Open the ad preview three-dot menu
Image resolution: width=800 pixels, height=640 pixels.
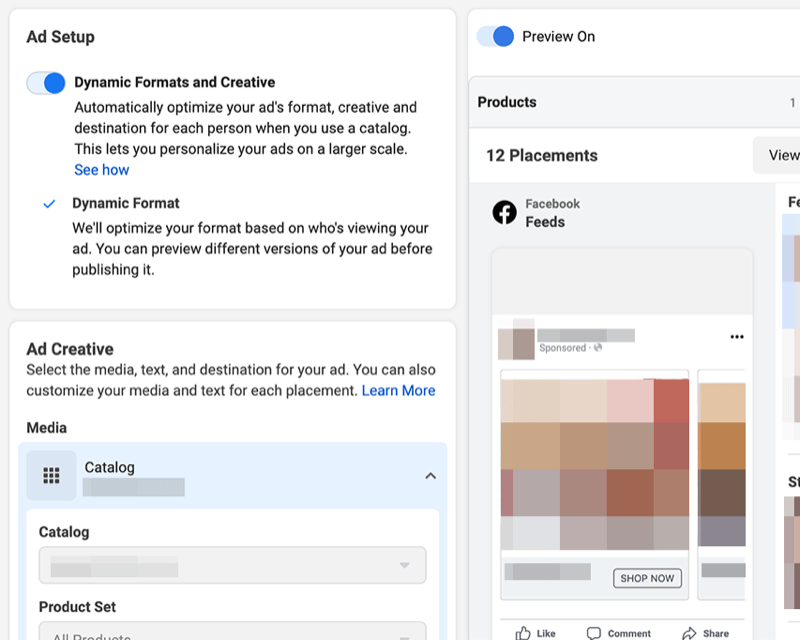click(x=737, y=336)
